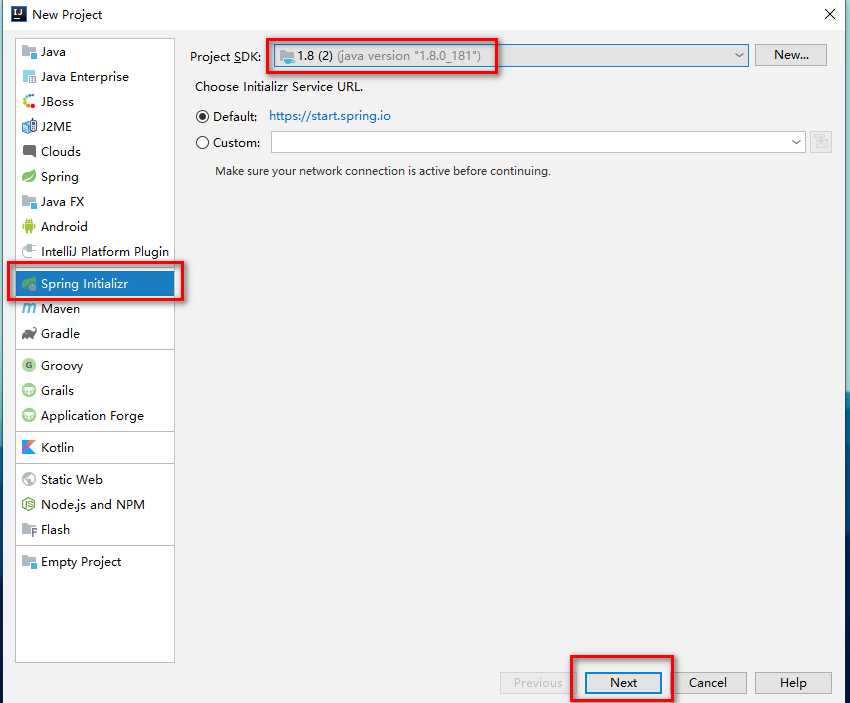Click the Previous button
This screenshot has width=850, height=703.
[x=538, y=682]
